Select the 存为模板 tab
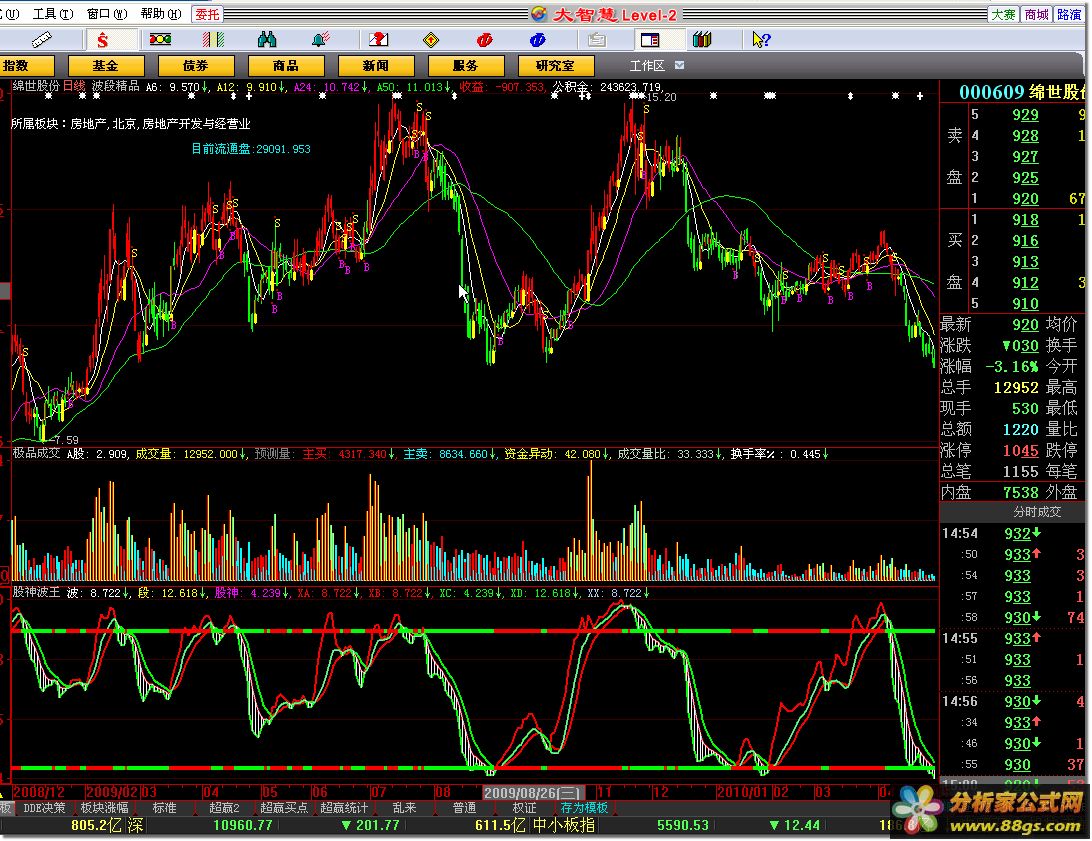This screenshot has height=841, width=1092. (584, 808)
